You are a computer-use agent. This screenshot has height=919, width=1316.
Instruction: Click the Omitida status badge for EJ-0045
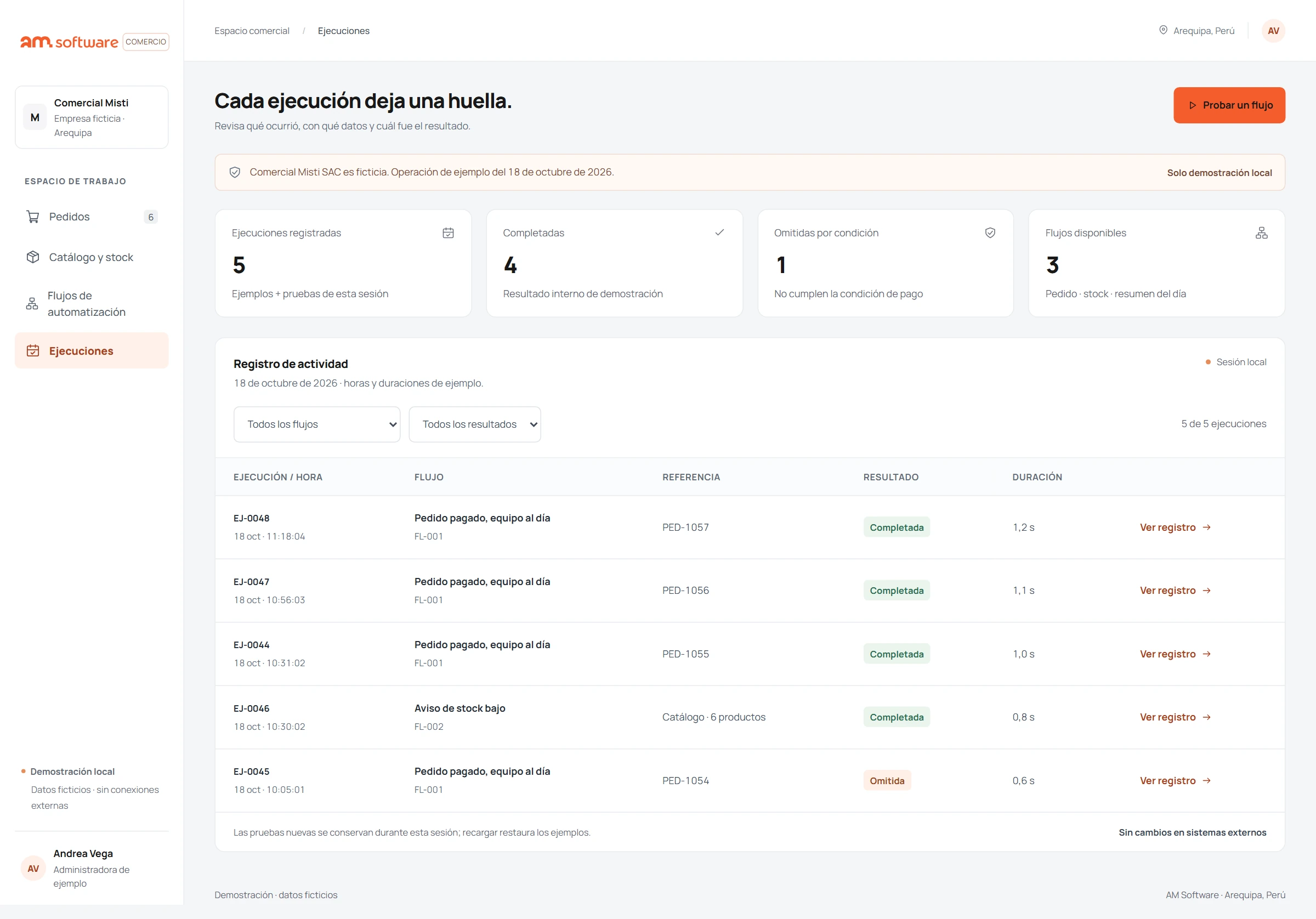click(x=887, y=781)
